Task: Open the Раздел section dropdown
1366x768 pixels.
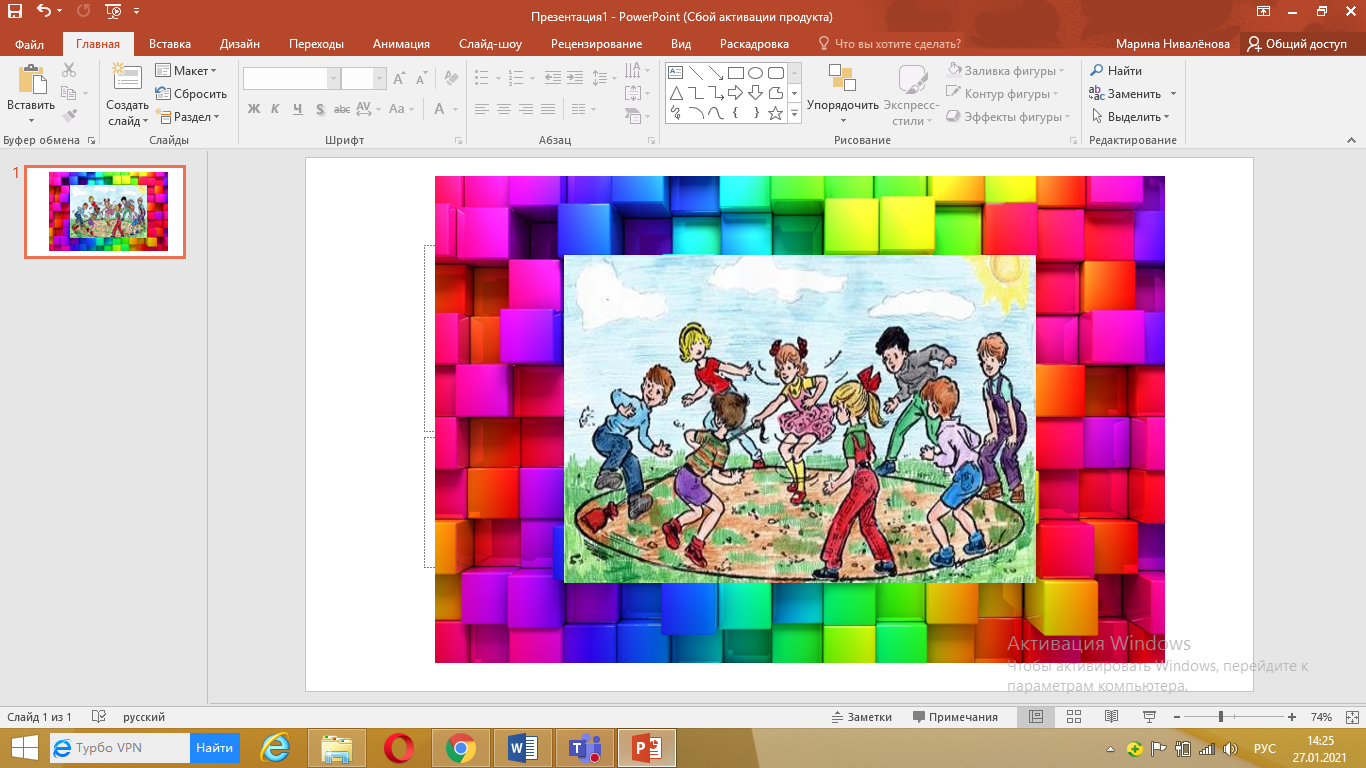Action: [x=187, y=117]
